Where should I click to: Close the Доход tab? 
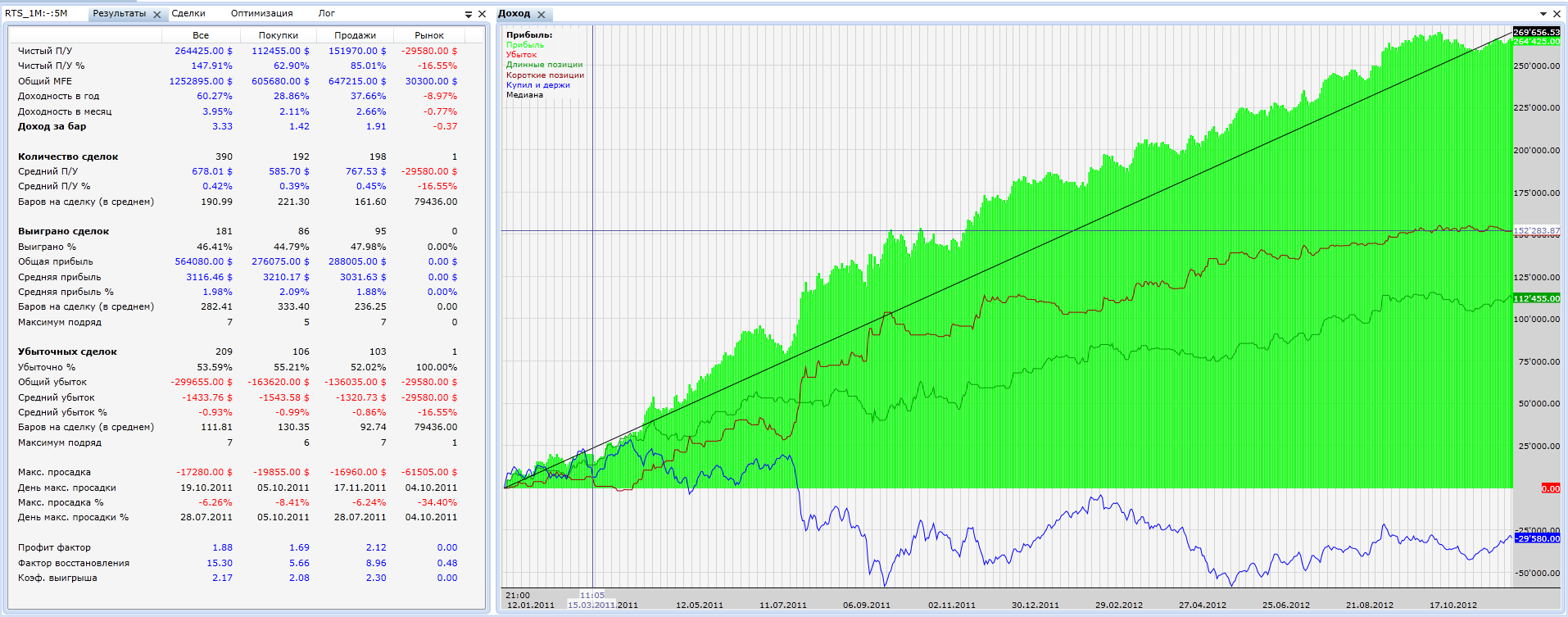542,14
